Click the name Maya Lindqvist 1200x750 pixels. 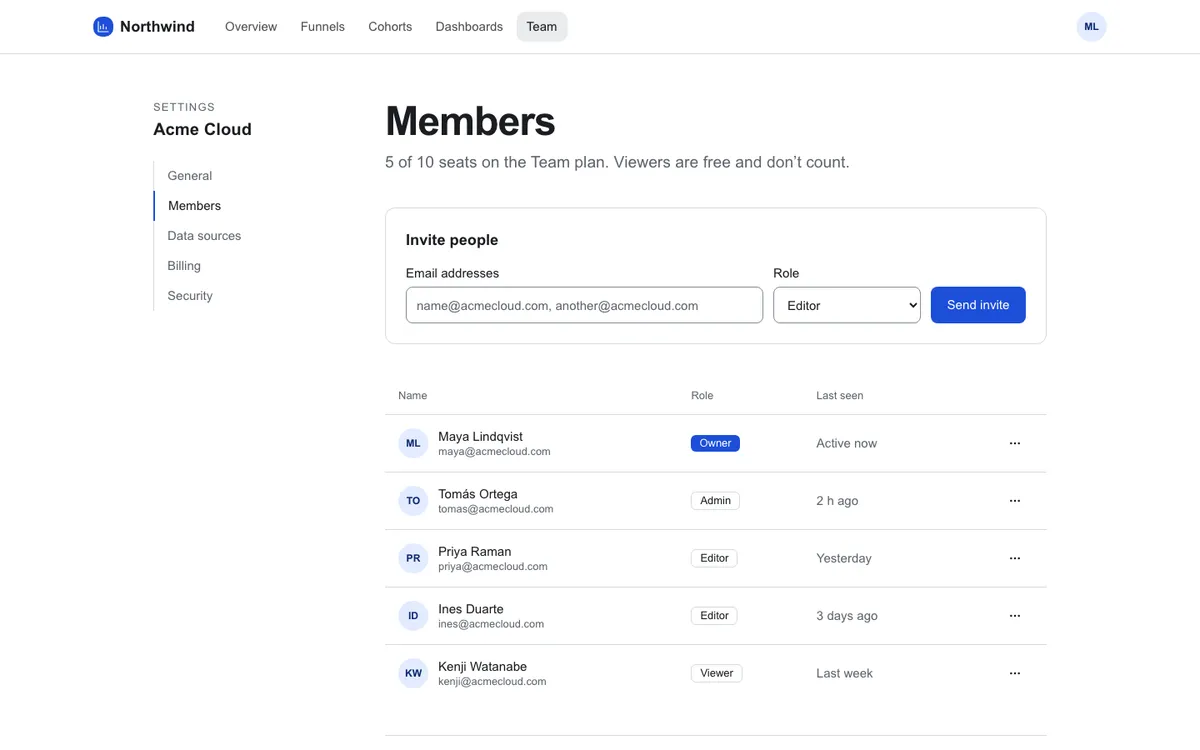[480, 437]
